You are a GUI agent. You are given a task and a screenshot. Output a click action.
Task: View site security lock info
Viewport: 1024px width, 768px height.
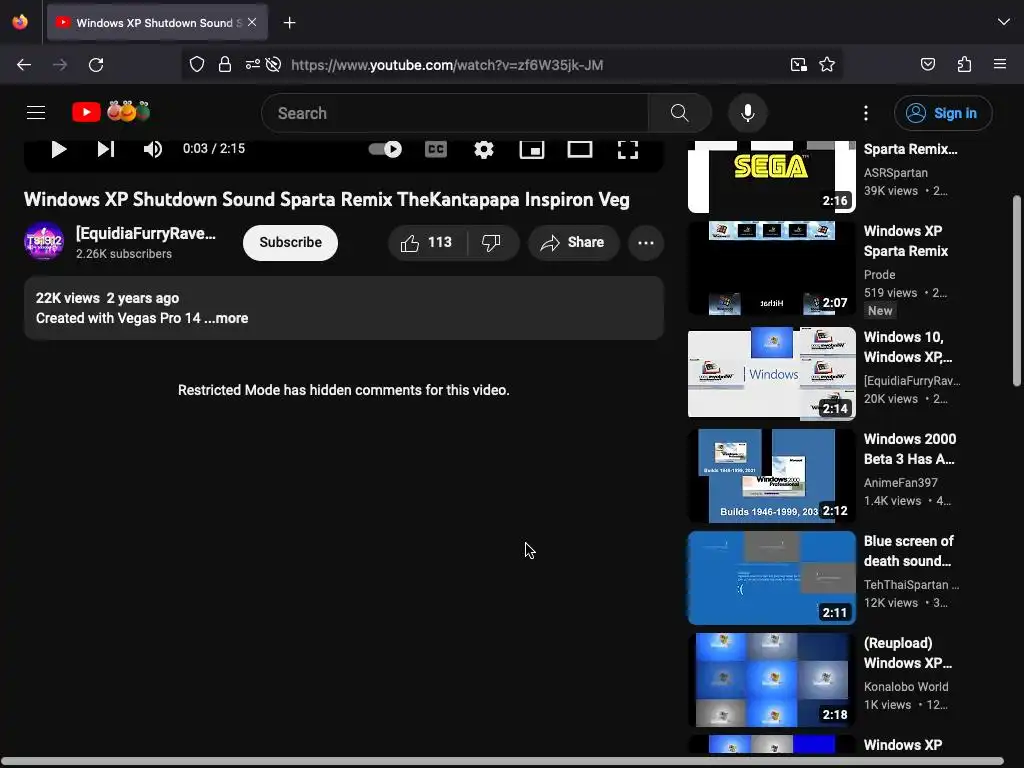point(225,64)
